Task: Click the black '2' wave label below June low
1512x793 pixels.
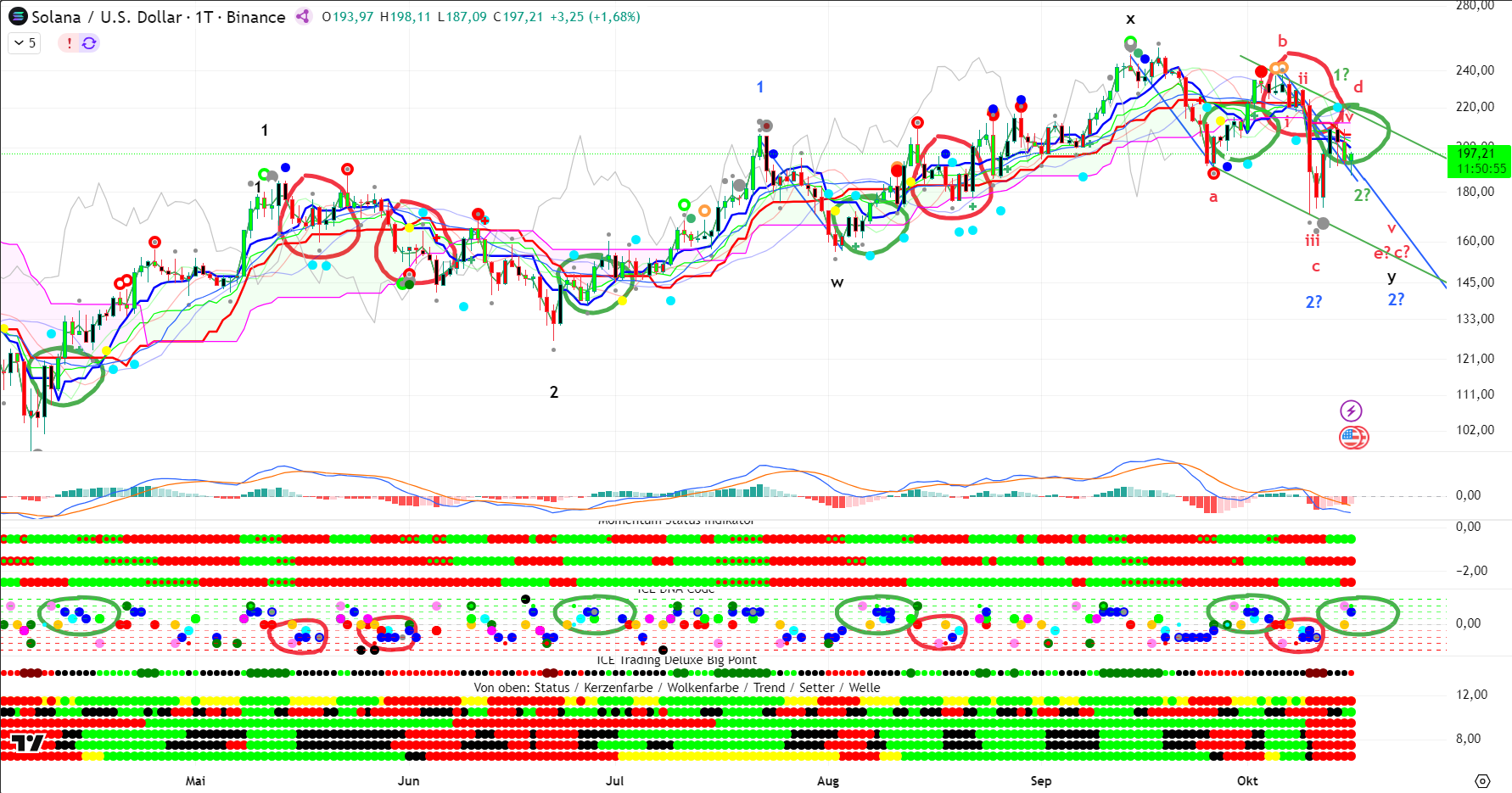Action: 554,392
